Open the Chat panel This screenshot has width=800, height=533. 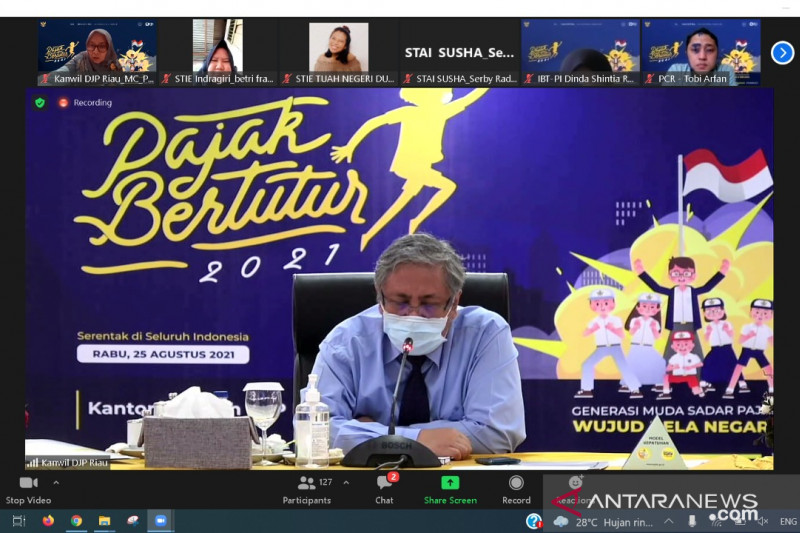(x=385, y=490)
